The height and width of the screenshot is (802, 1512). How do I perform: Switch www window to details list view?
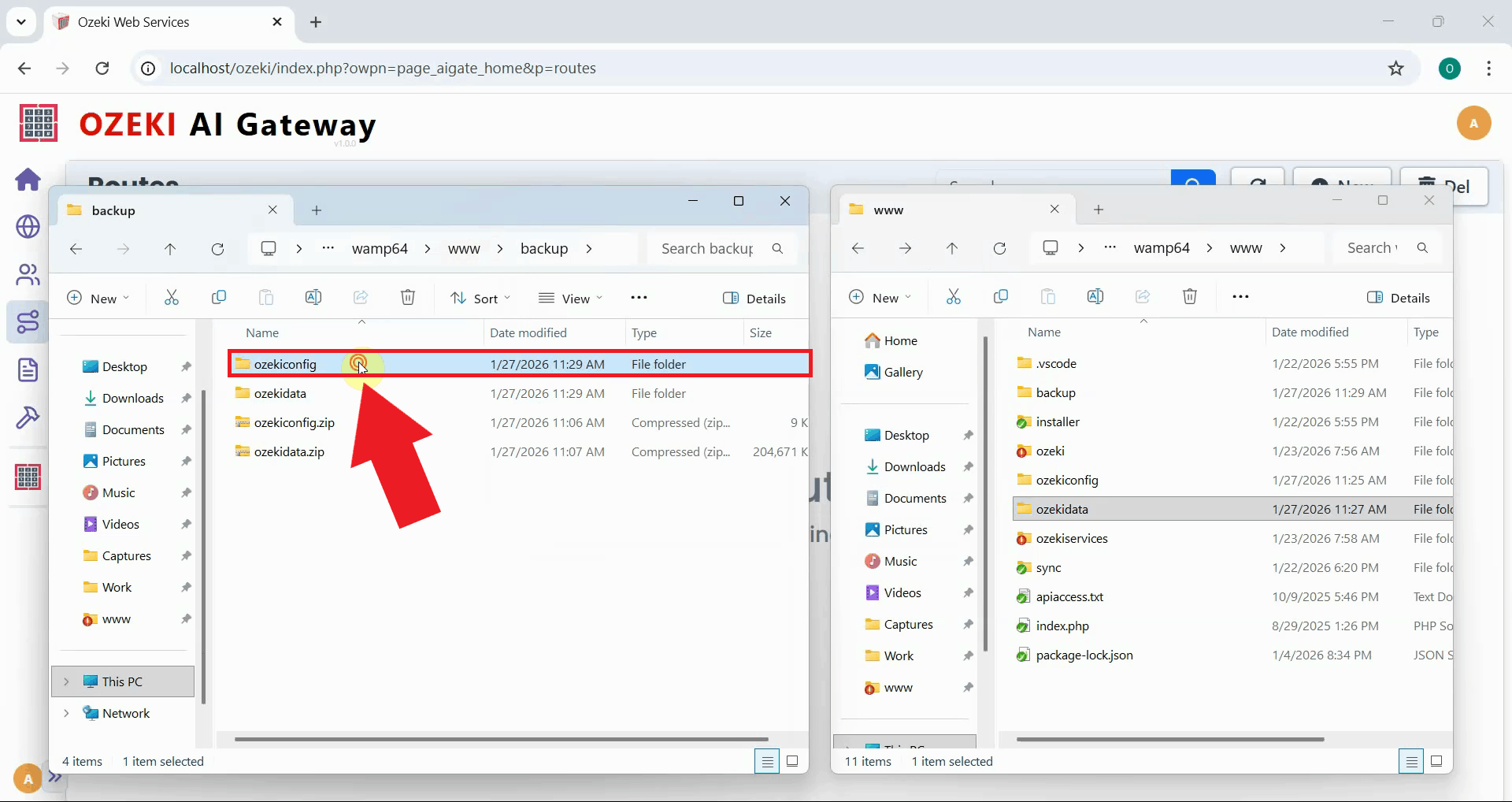click(1410, 761)
